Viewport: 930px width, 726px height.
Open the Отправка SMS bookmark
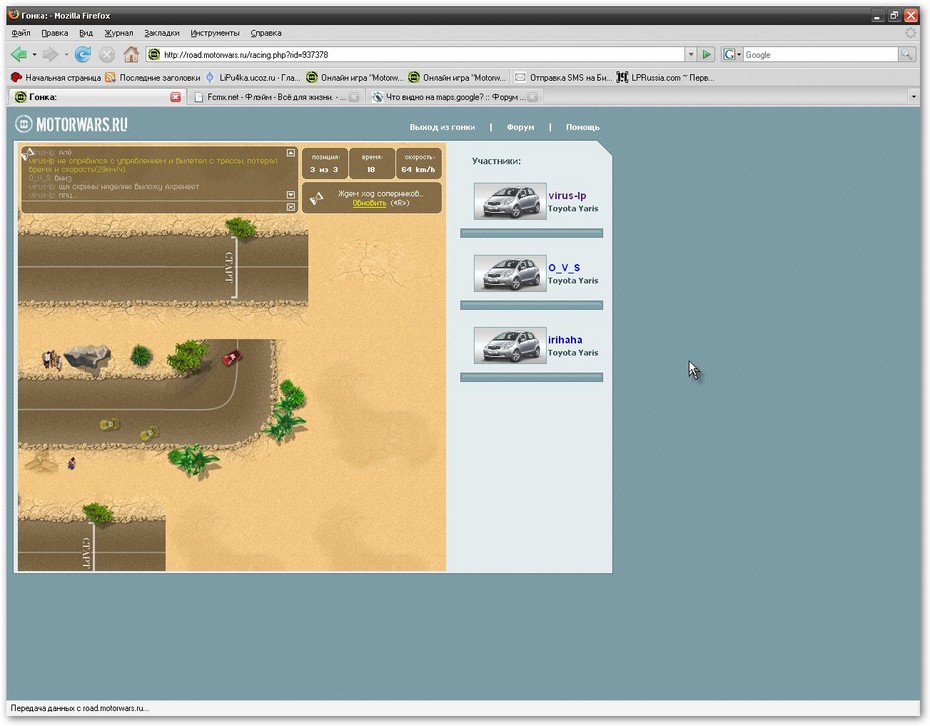[563, 78]
